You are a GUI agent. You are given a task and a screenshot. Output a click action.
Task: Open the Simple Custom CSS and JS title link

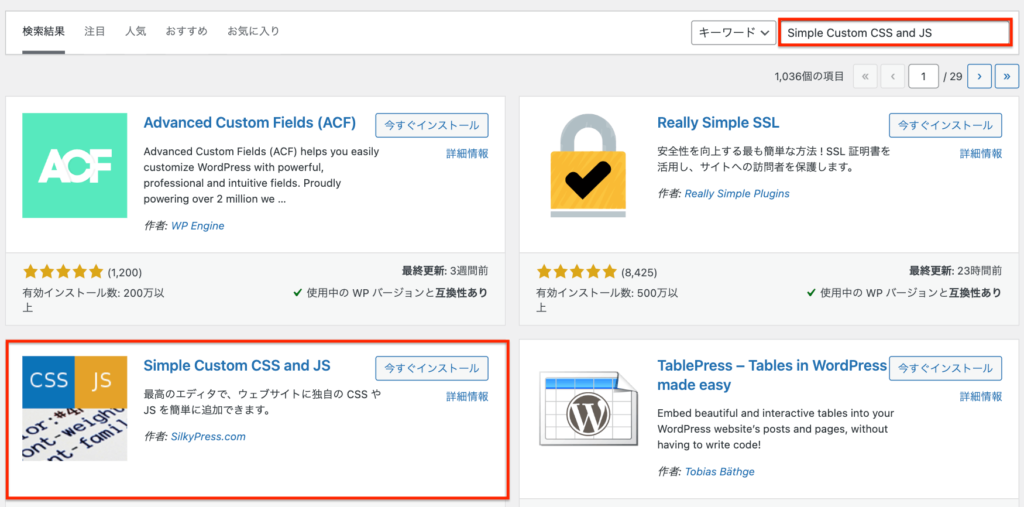(237, 365)
